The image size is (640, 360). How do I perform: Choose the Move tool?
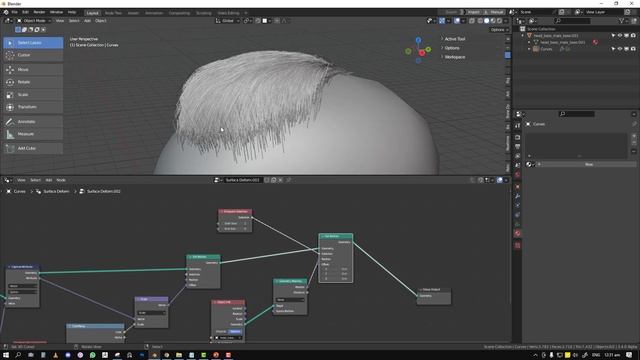(x=33, y=70)
